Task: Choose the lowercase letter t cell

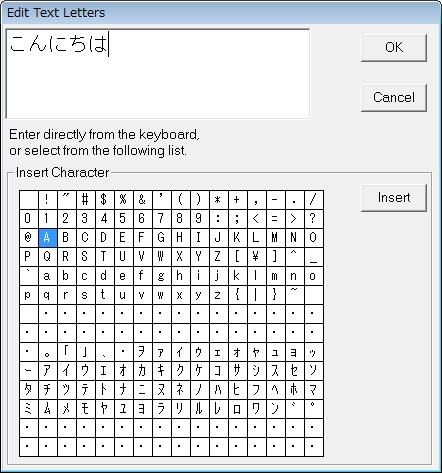Action: click(105, 295)
